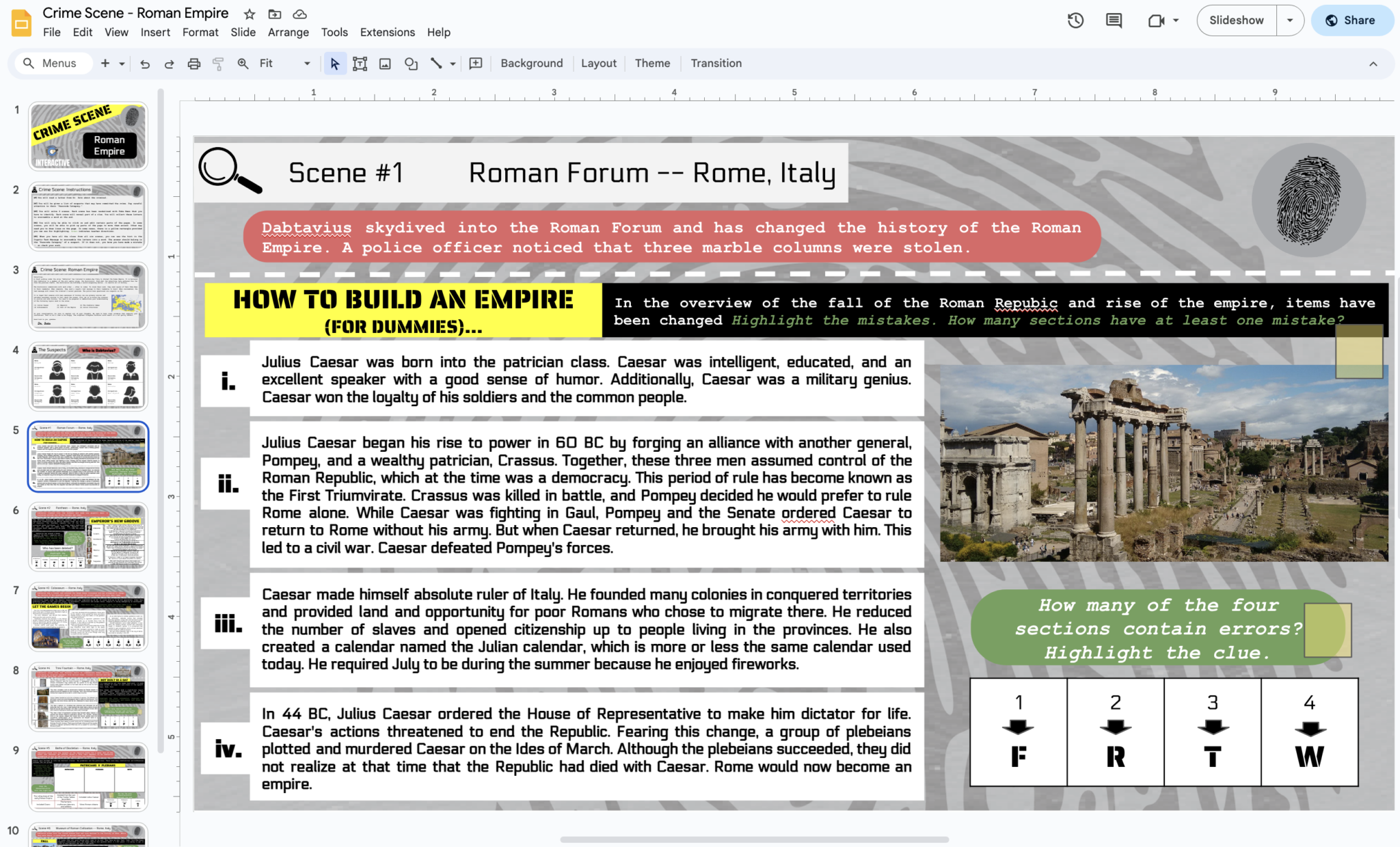Screen dimensions: 1400x847
Task: Open the Arrange menu
Action: 288,32
